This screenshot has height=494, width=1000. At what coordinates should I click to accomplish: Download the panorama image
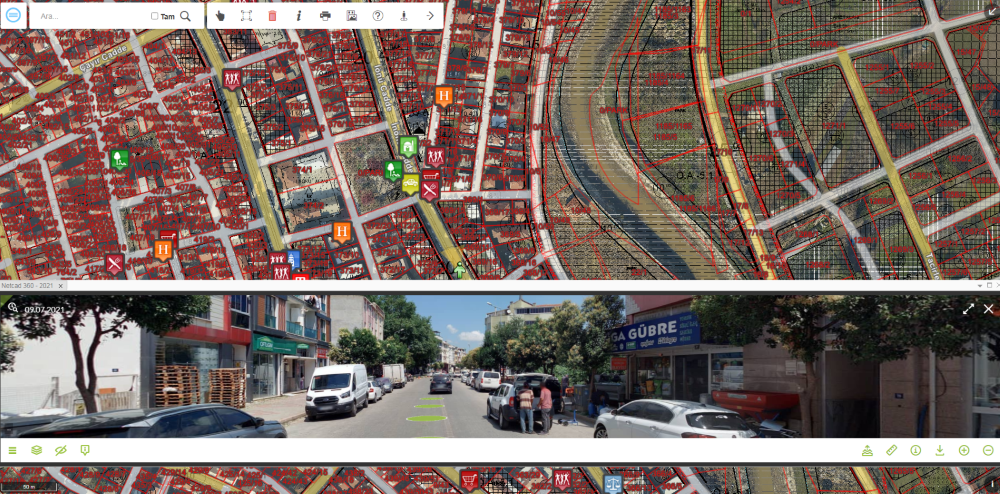tap(940, 450)
